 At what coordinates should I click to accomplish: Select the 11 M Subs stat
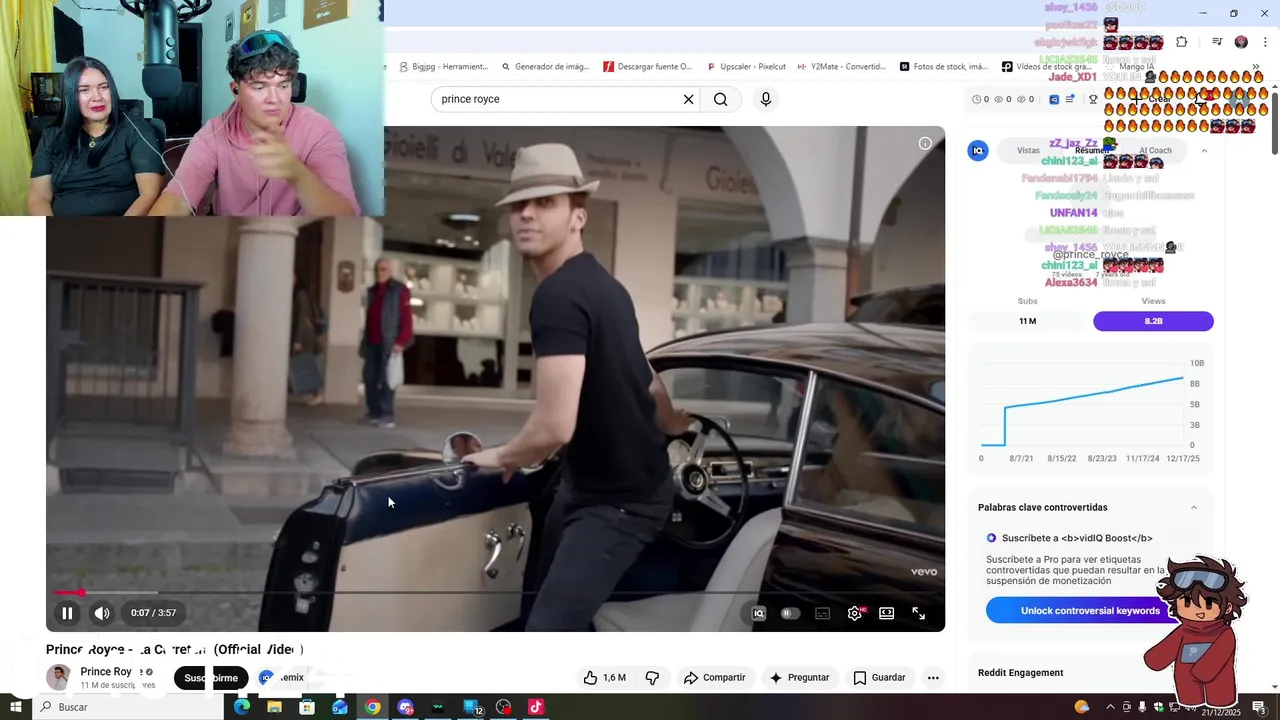(x=1027, y=321)
